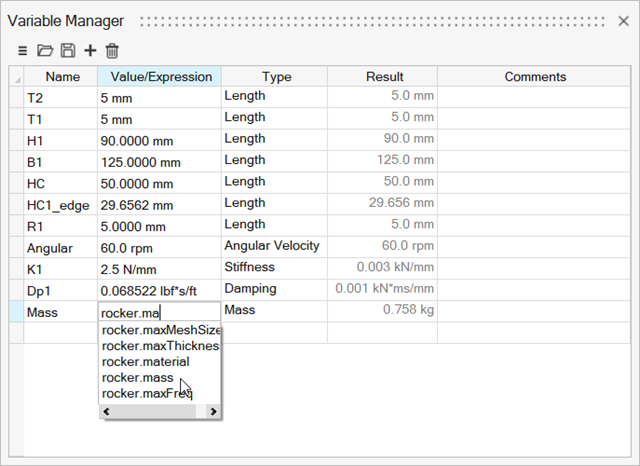
Task: Close the Variable Manager panel
Action: point(623,21)
